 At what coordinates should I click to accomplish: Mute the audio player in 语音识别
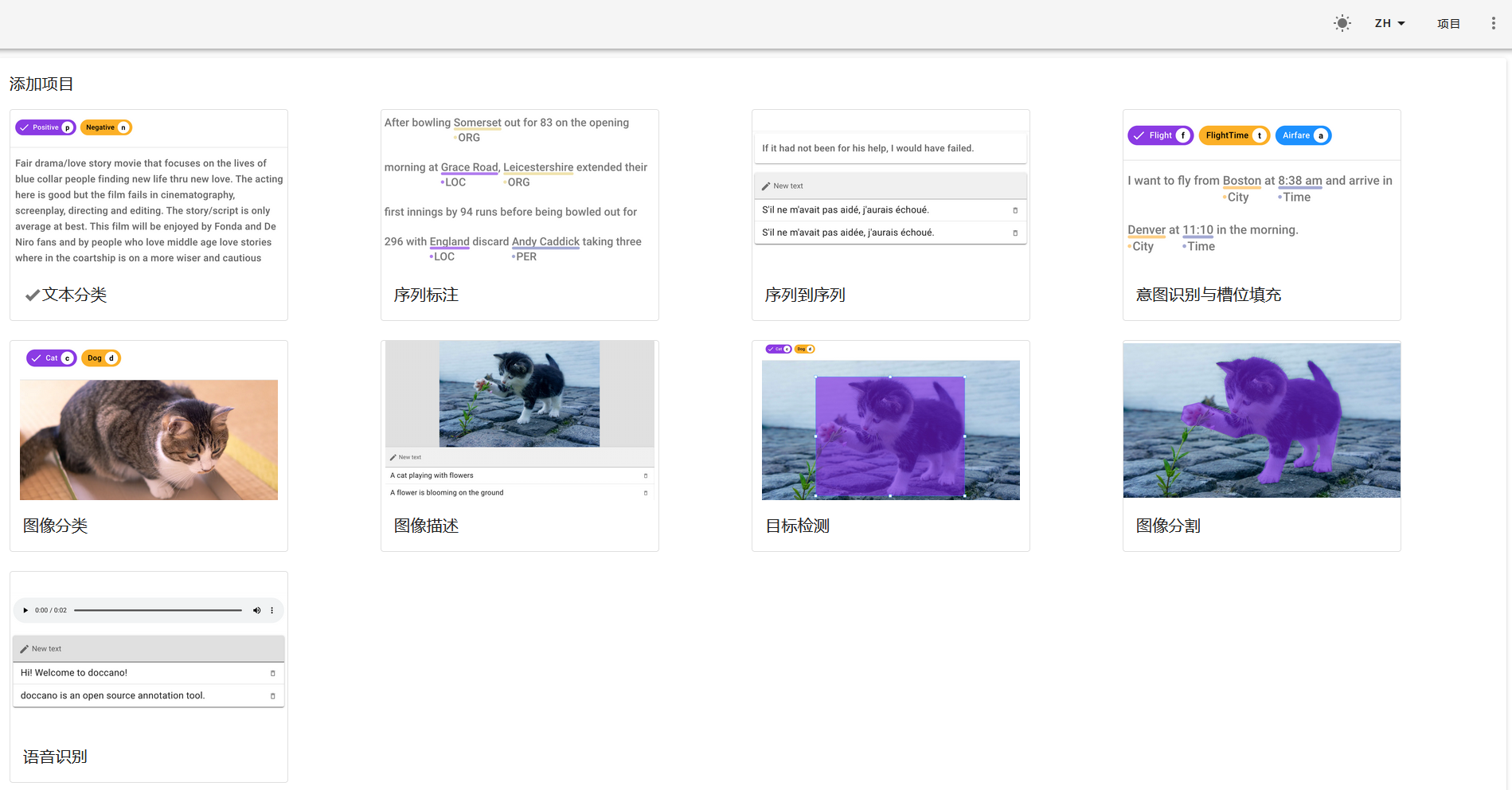[256, 610]
